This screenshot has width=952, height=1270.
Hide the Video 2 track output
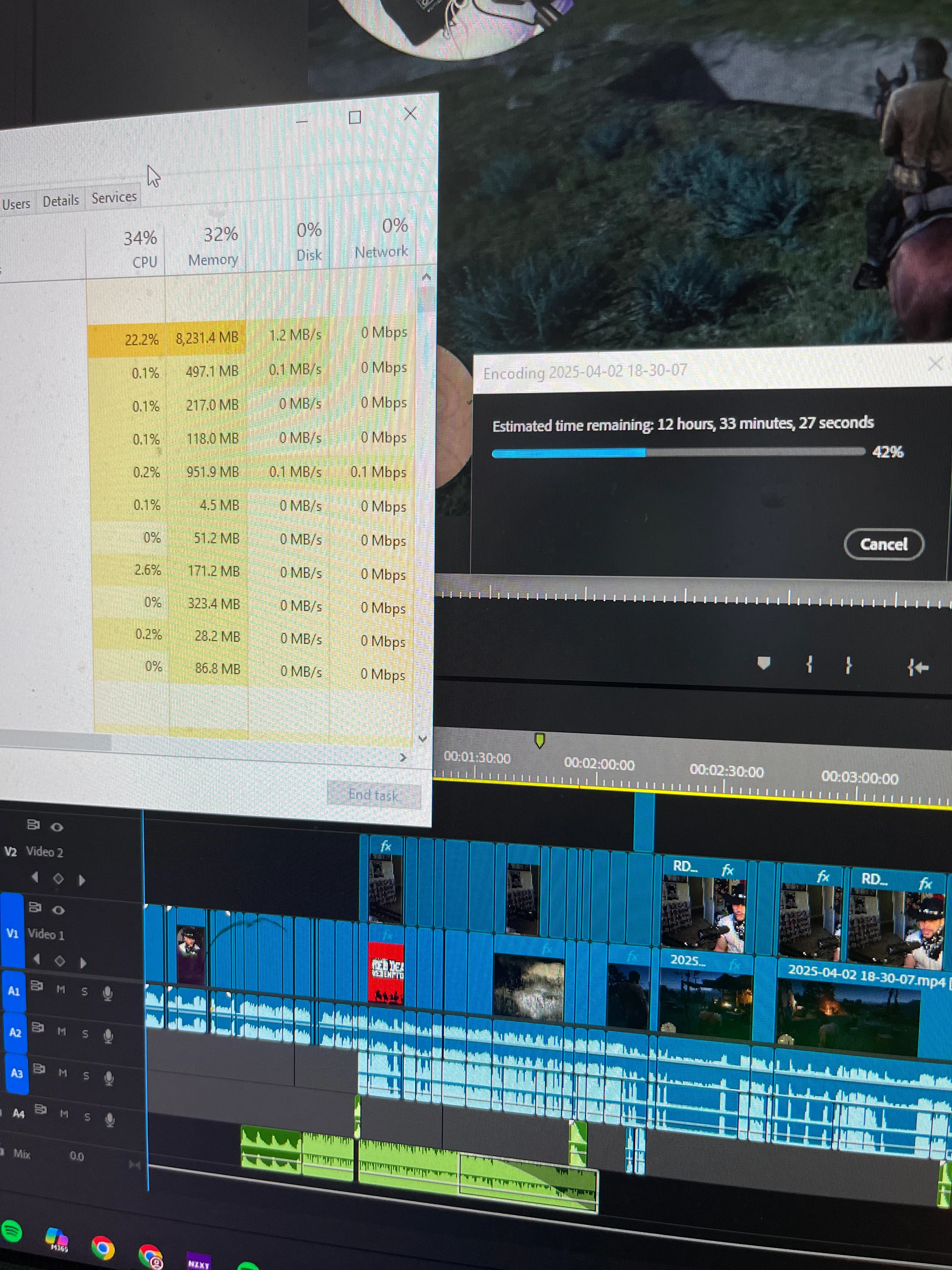57,827
